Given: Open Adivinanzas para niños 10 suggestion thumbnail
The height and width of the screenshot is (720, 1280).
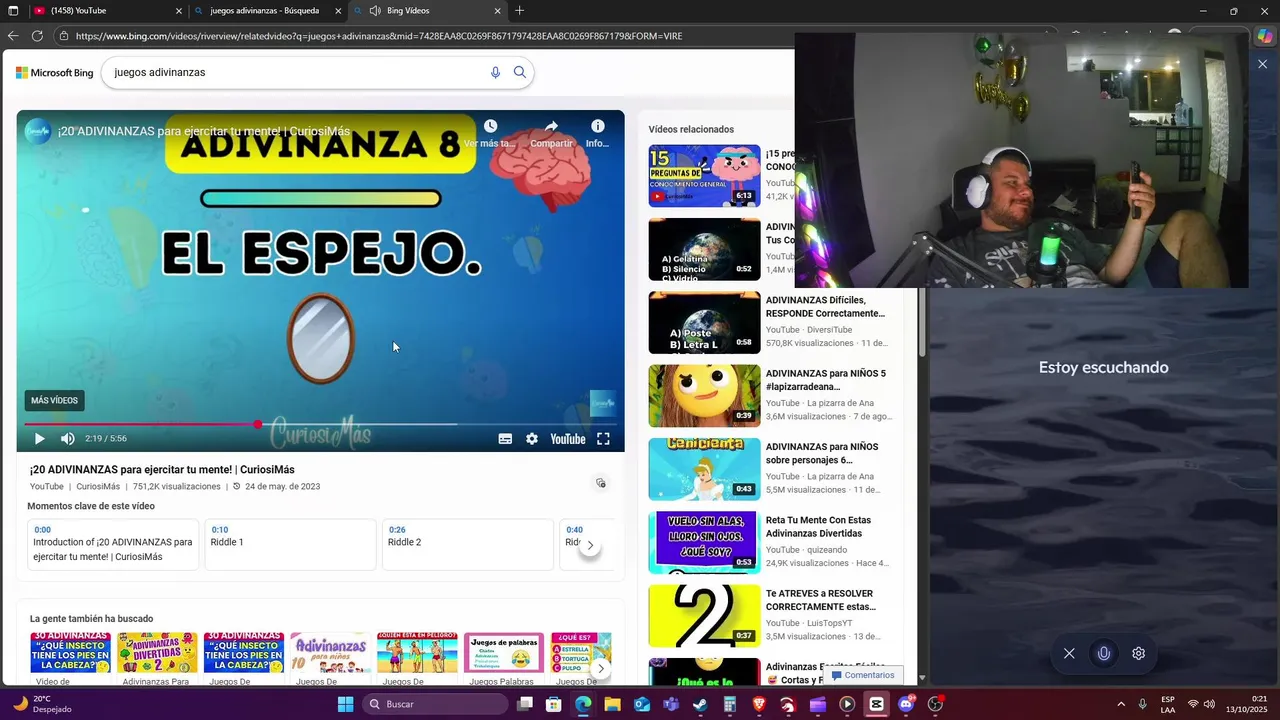Looking at the screenshot, I should [x=330, y=652].
